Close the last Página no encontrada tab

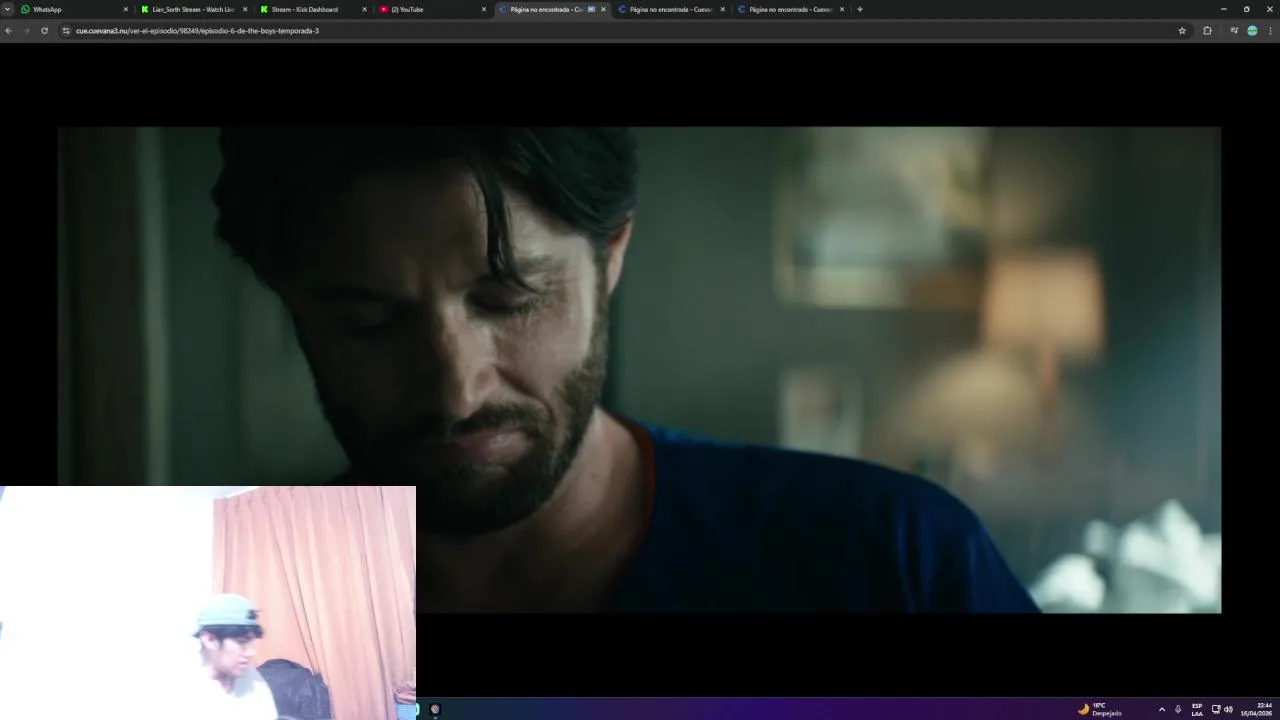842,9
